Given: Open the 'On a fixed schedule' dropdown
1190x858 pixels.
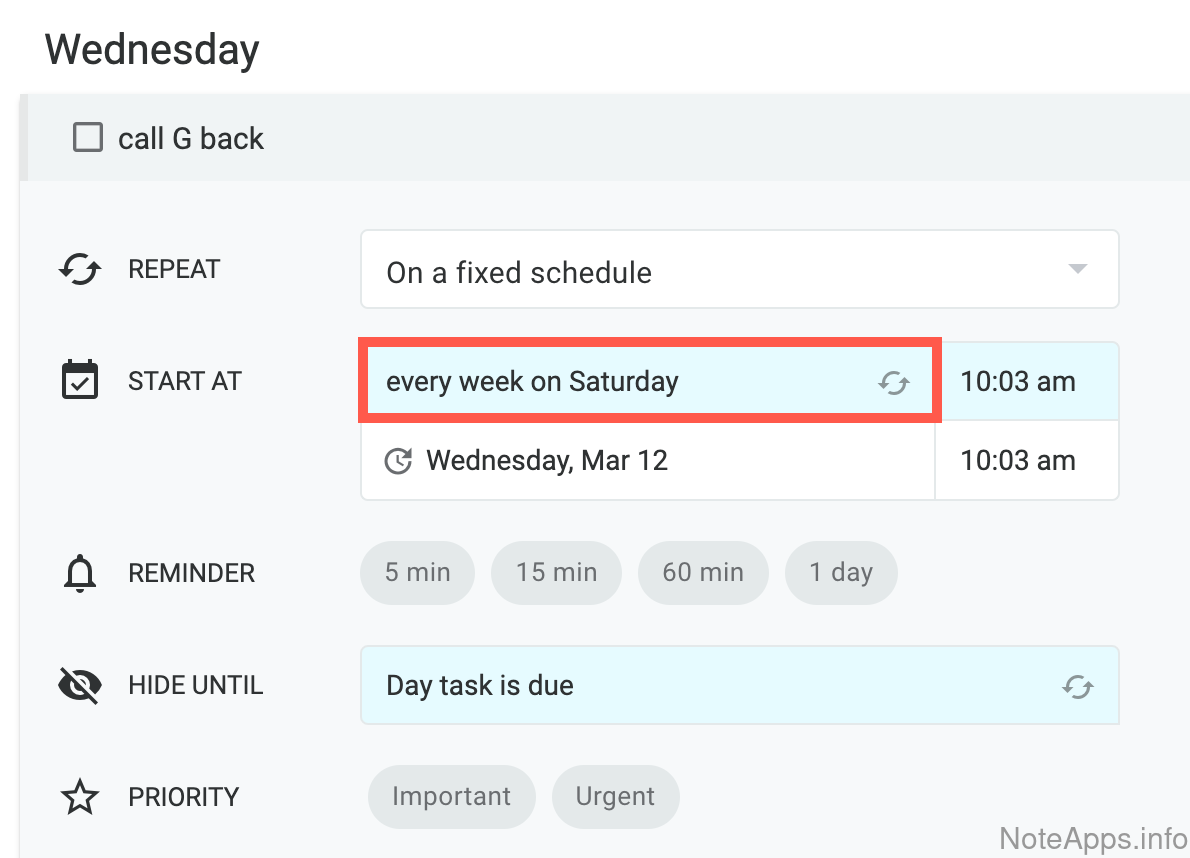Looking at the screenshot, I should pos(700,270).
